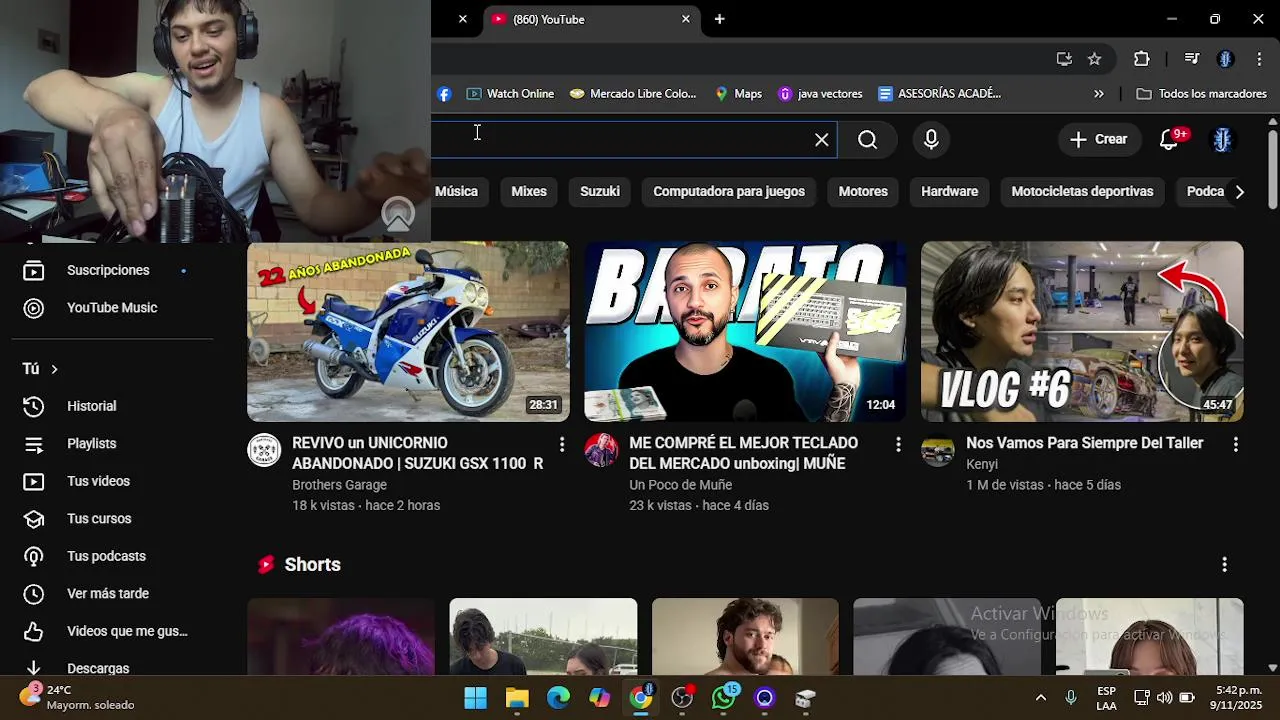Viewport: 1280px width, 720px height.
Task: Open Chrome three-dot menu
Action: pyautogui.click(x=1259, y=59)
